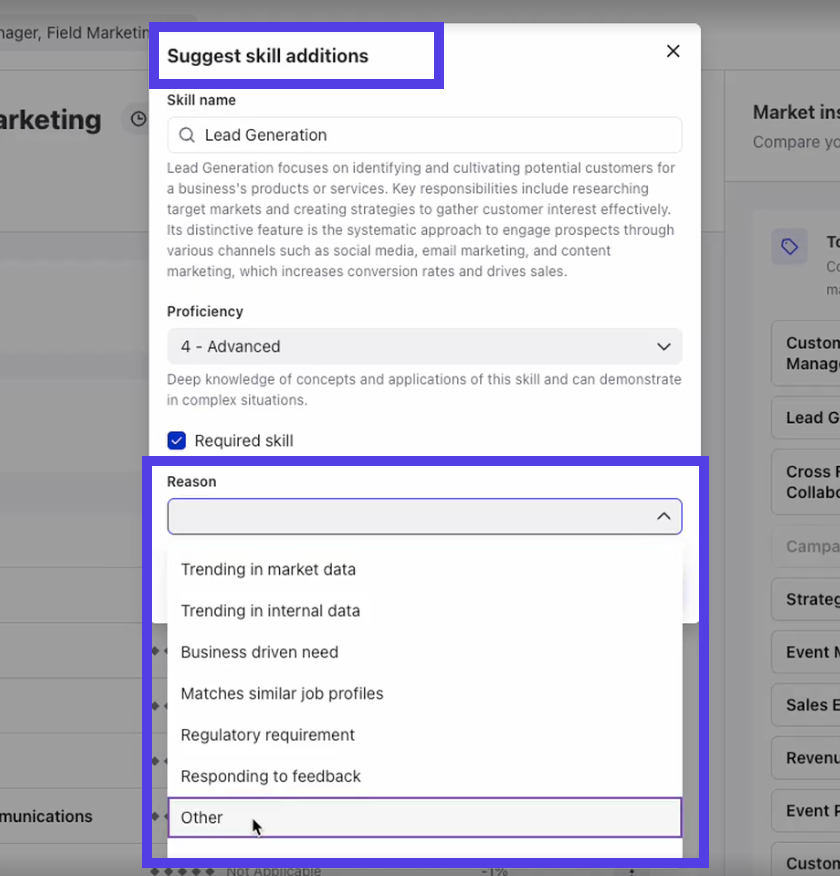Select 'Responding to feedback' option
The width and height of the screenshot is (840, 876).
[271, 776]
